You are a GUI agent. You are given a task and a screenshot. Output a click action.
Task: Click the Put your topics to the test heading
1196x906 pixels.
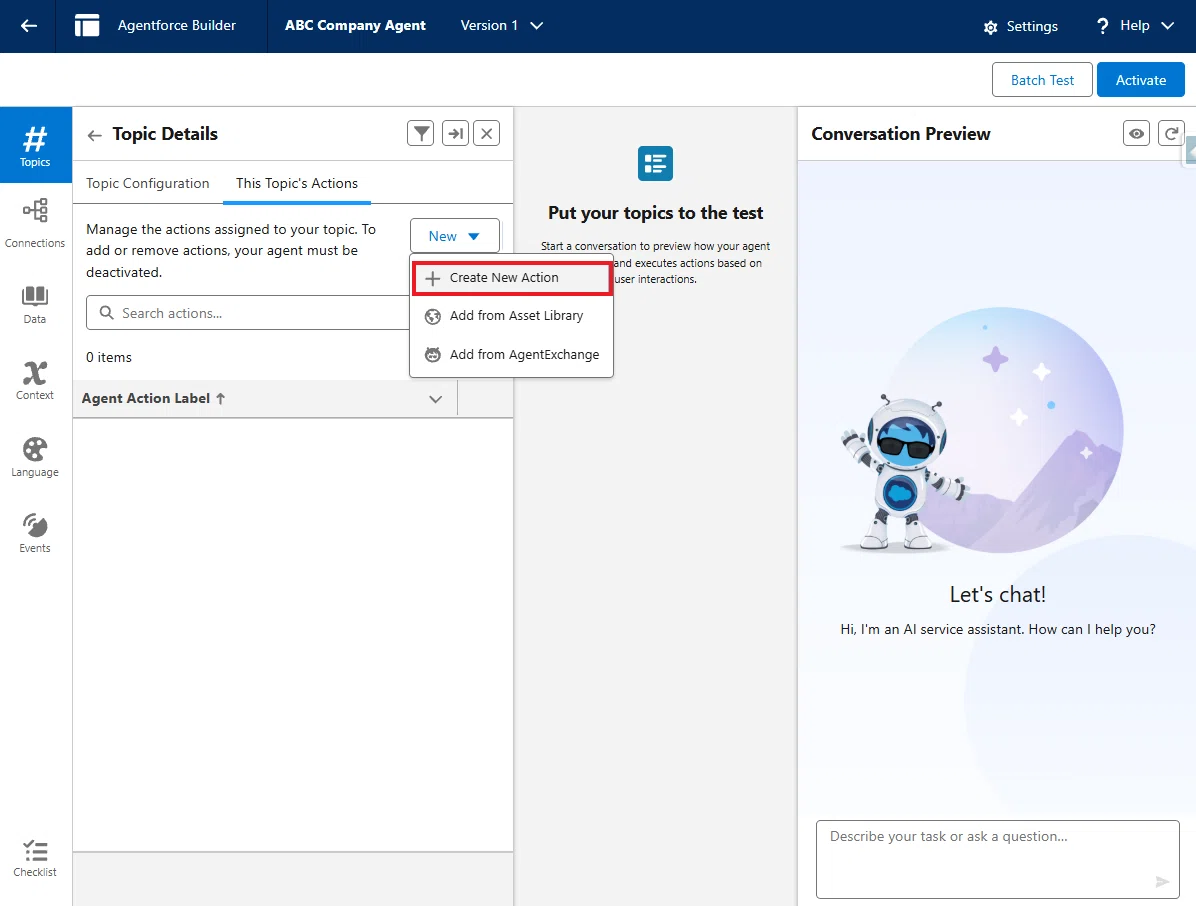point(655,213)
